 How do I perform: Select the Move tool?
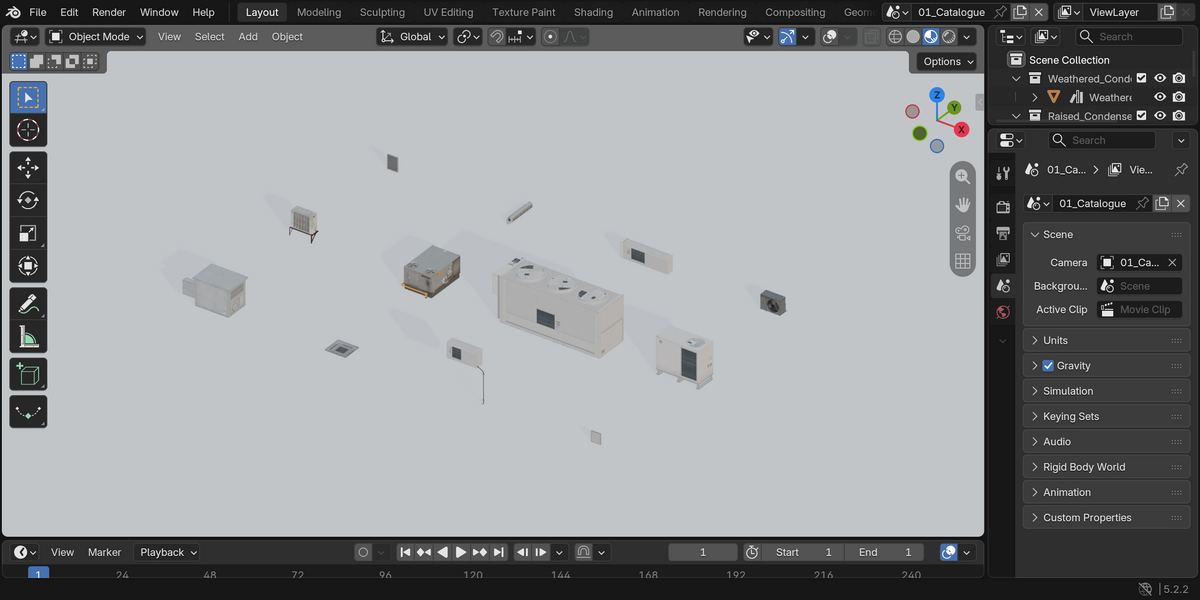click(x=28, y=167)
